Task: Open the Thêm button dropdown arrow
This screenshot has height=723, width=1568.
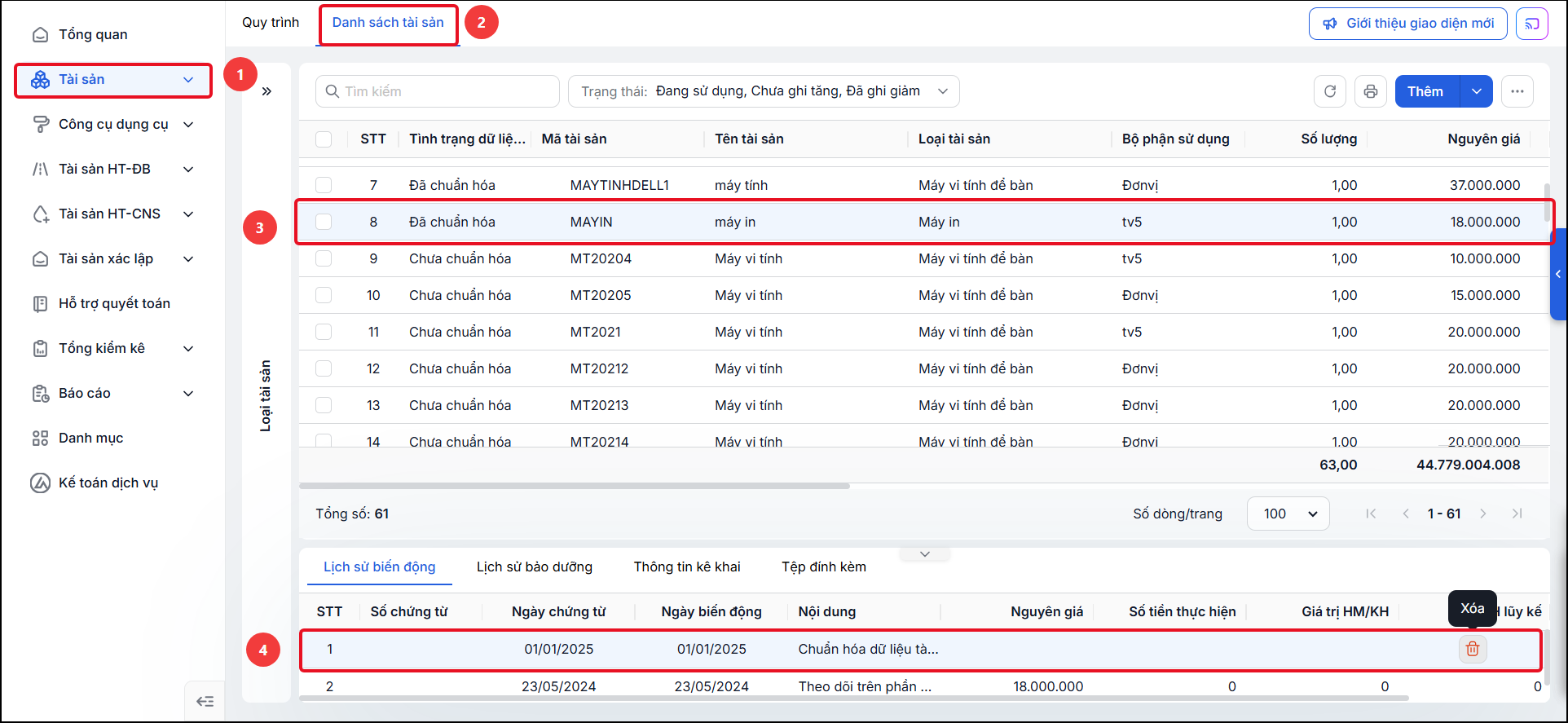Action: (x=1477, y=91)
